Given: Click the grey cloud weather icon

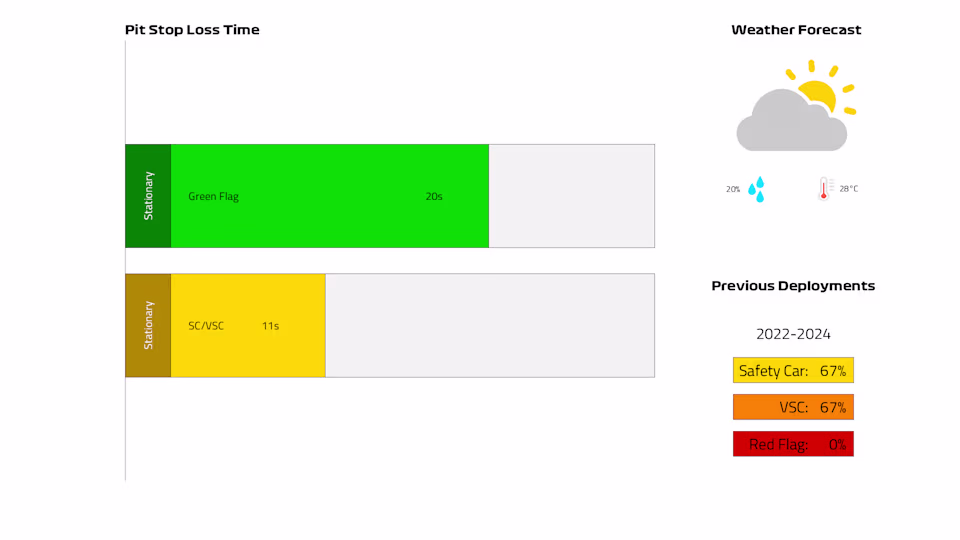Looking at the screenshot, I should point(788,124).
